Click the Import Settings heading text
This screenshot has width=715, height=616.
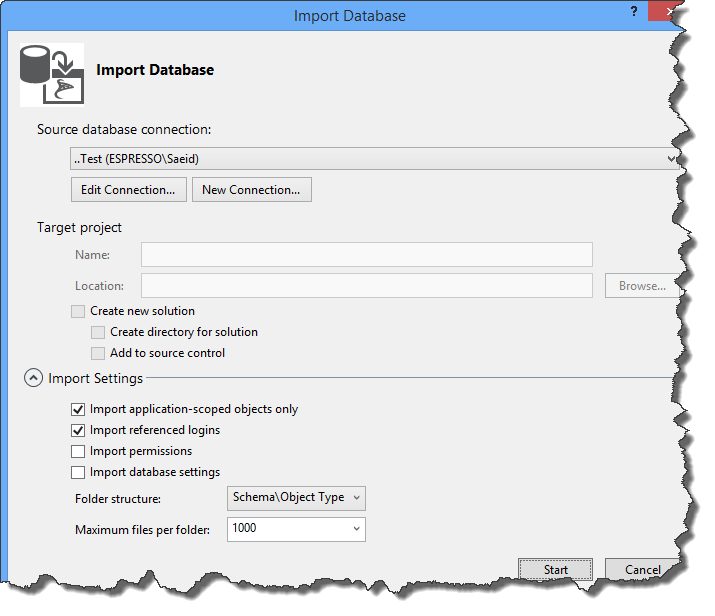point(95,378)
